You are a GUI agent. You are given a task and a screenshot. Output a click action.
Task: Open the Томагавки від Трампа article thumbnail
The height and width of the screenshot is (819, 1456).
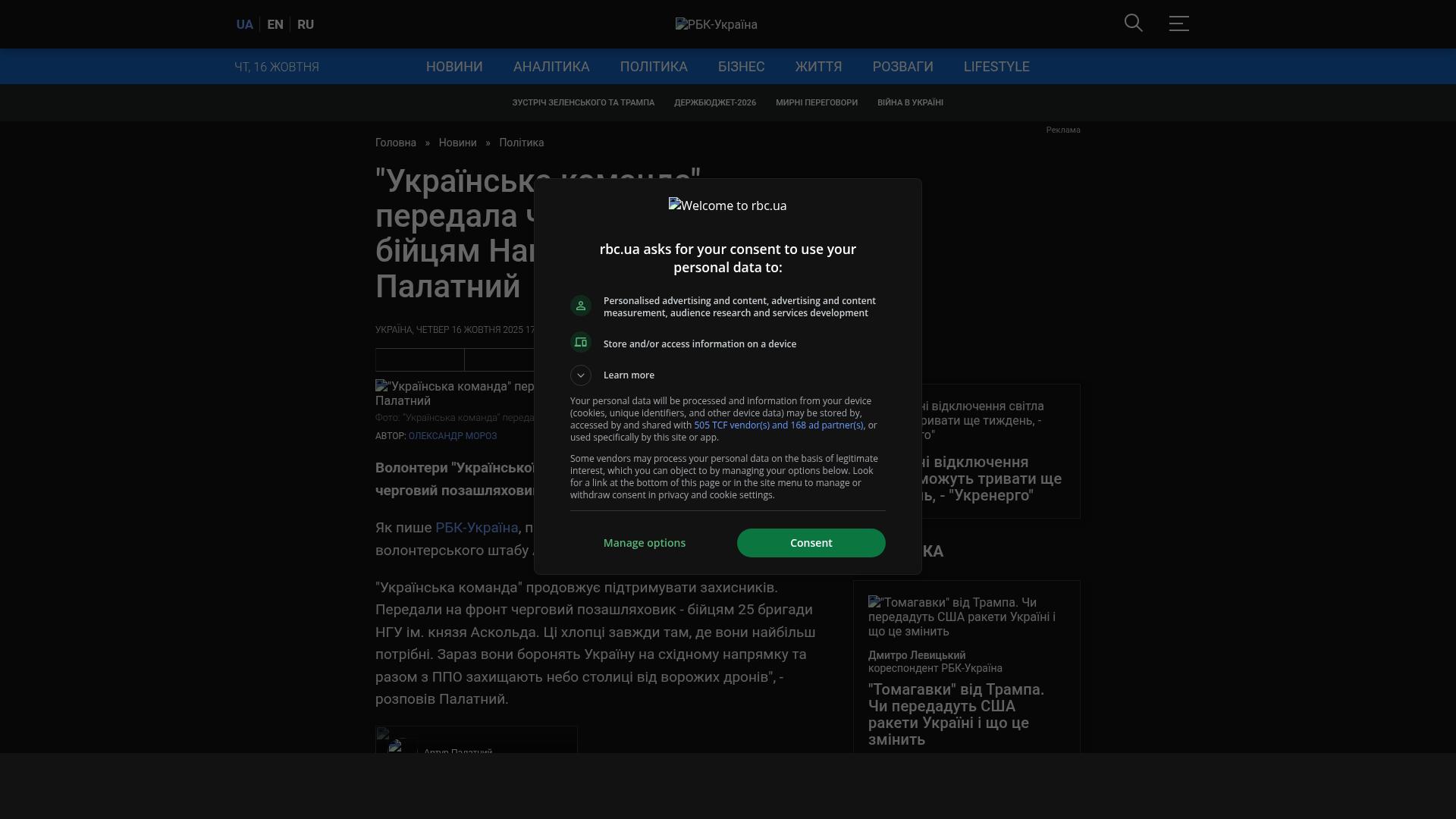[962, 617]
